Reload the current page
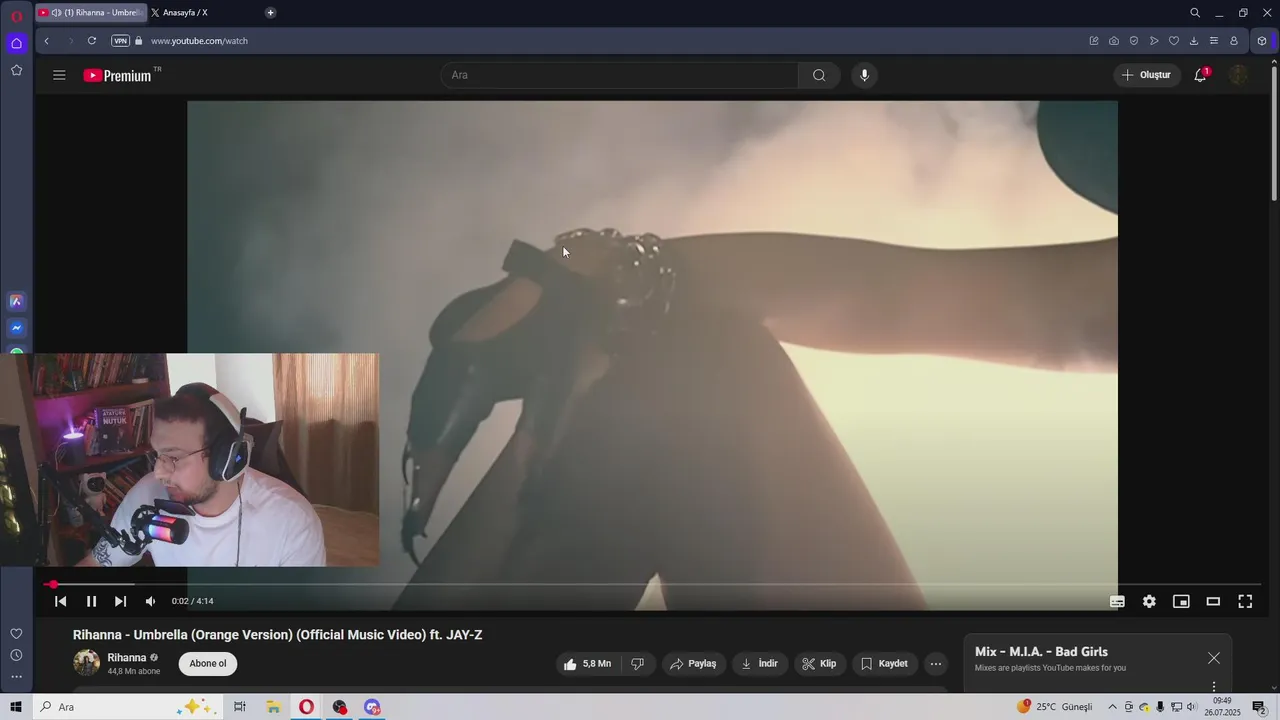Screen dimensions: 1280x720 pyautogui.click(x=92, y=41)
